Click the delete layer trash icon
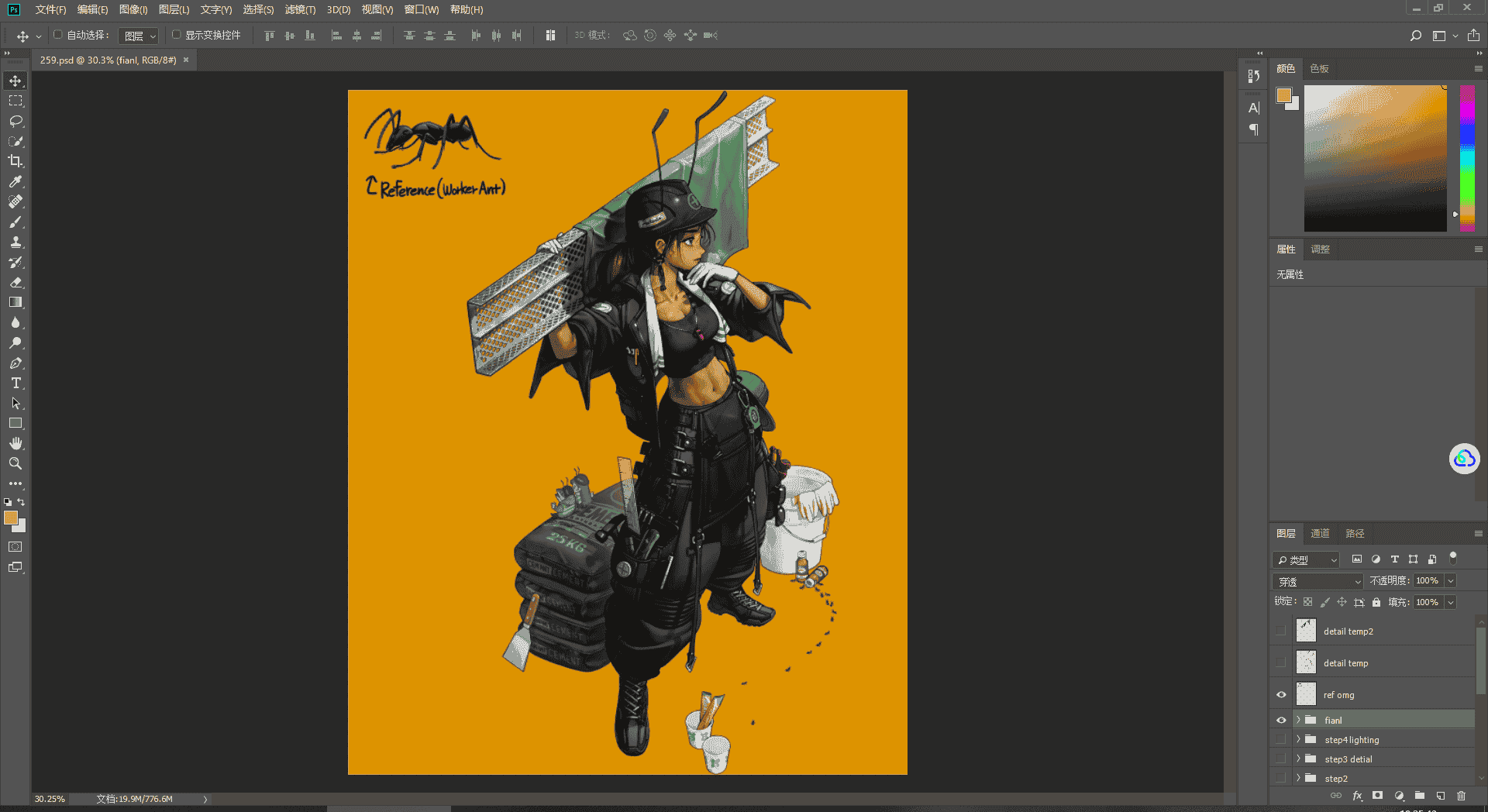This screenshot has width=1488, height=812. [1462, 796]
